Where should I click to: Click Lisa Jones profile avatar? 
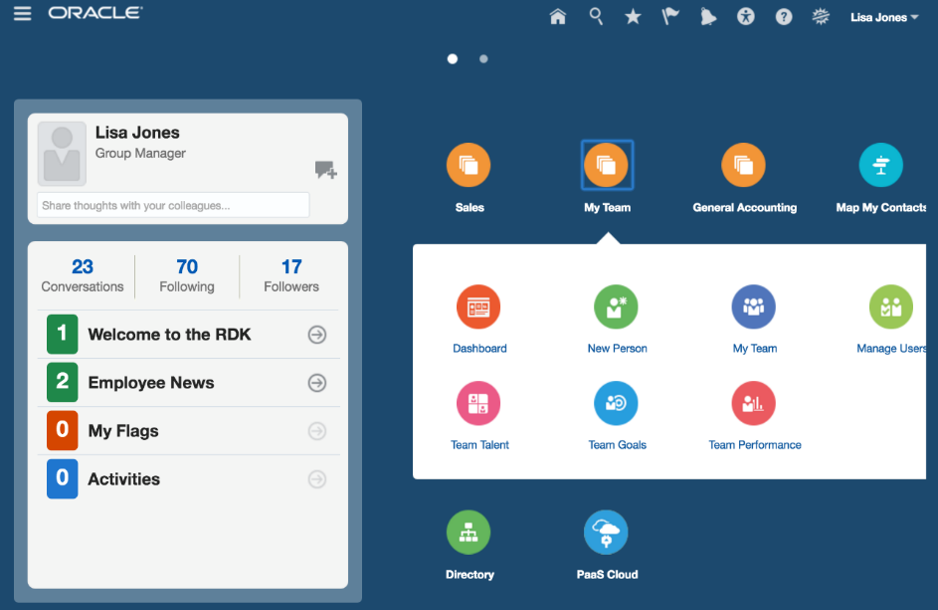(62, 154)
